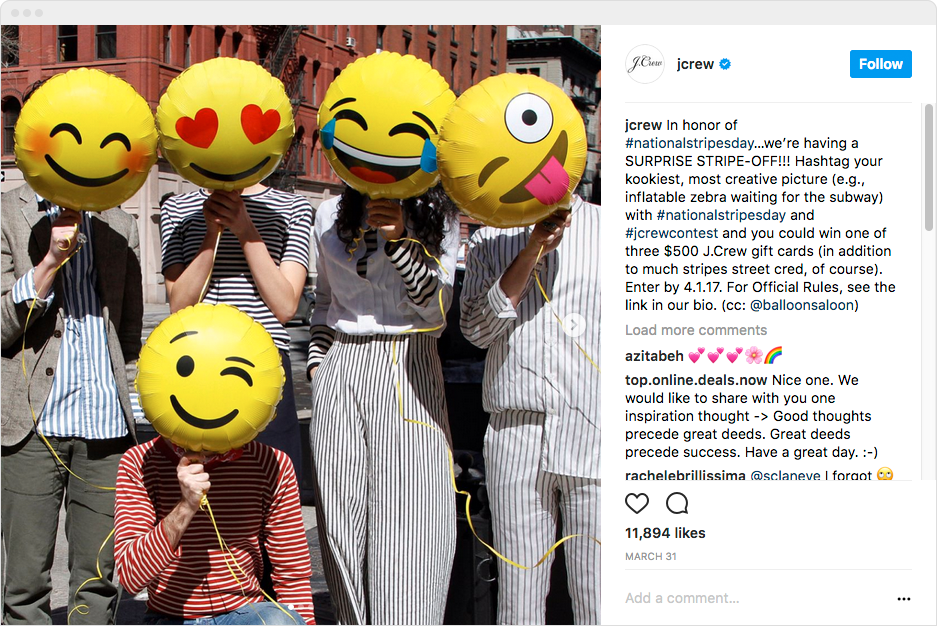The width and height of the screenshot is (937, 626).
Task: Open the #jcrewcontest hashtag link
Action: (x=671, y=233)
